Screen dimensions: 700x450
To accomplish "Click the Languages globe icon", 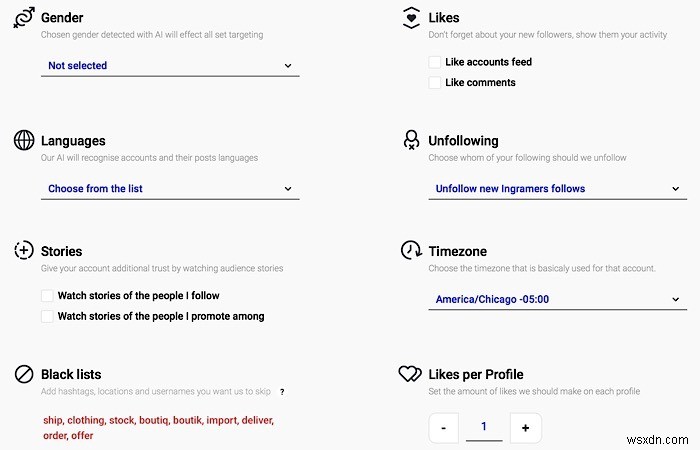I will [24, 141].
